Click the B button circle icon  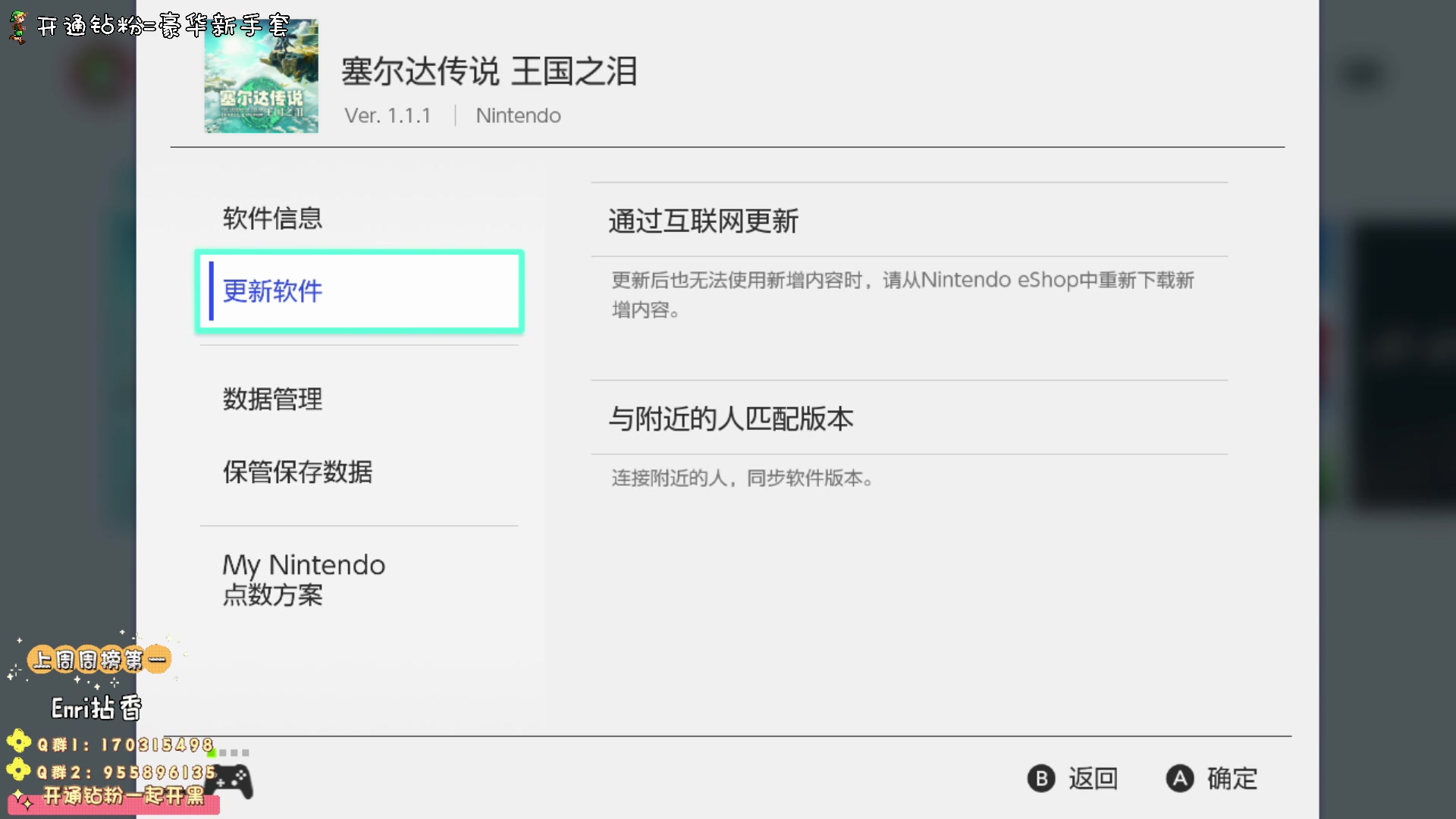click(x=1041, y=779)
